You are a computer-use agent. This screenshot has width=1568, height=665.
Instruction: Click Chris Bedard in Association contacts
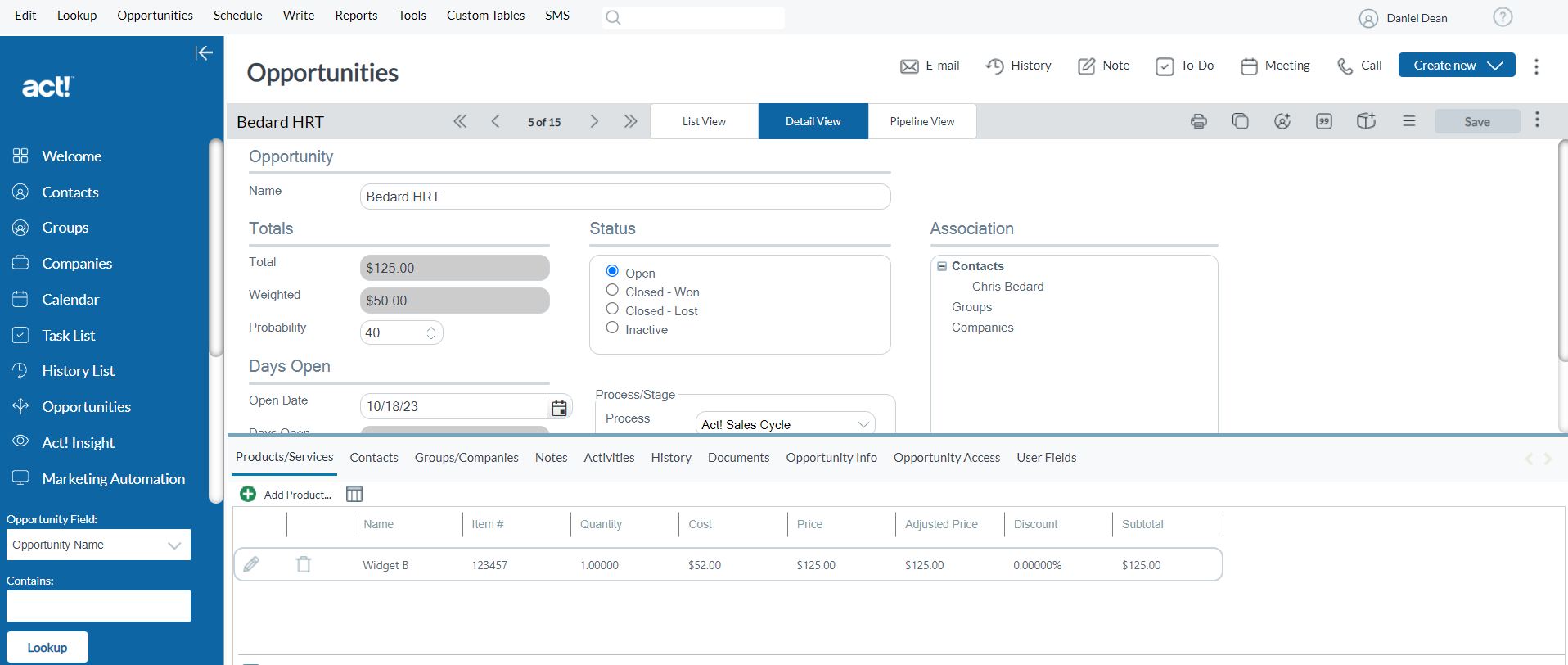point(1007,287)
